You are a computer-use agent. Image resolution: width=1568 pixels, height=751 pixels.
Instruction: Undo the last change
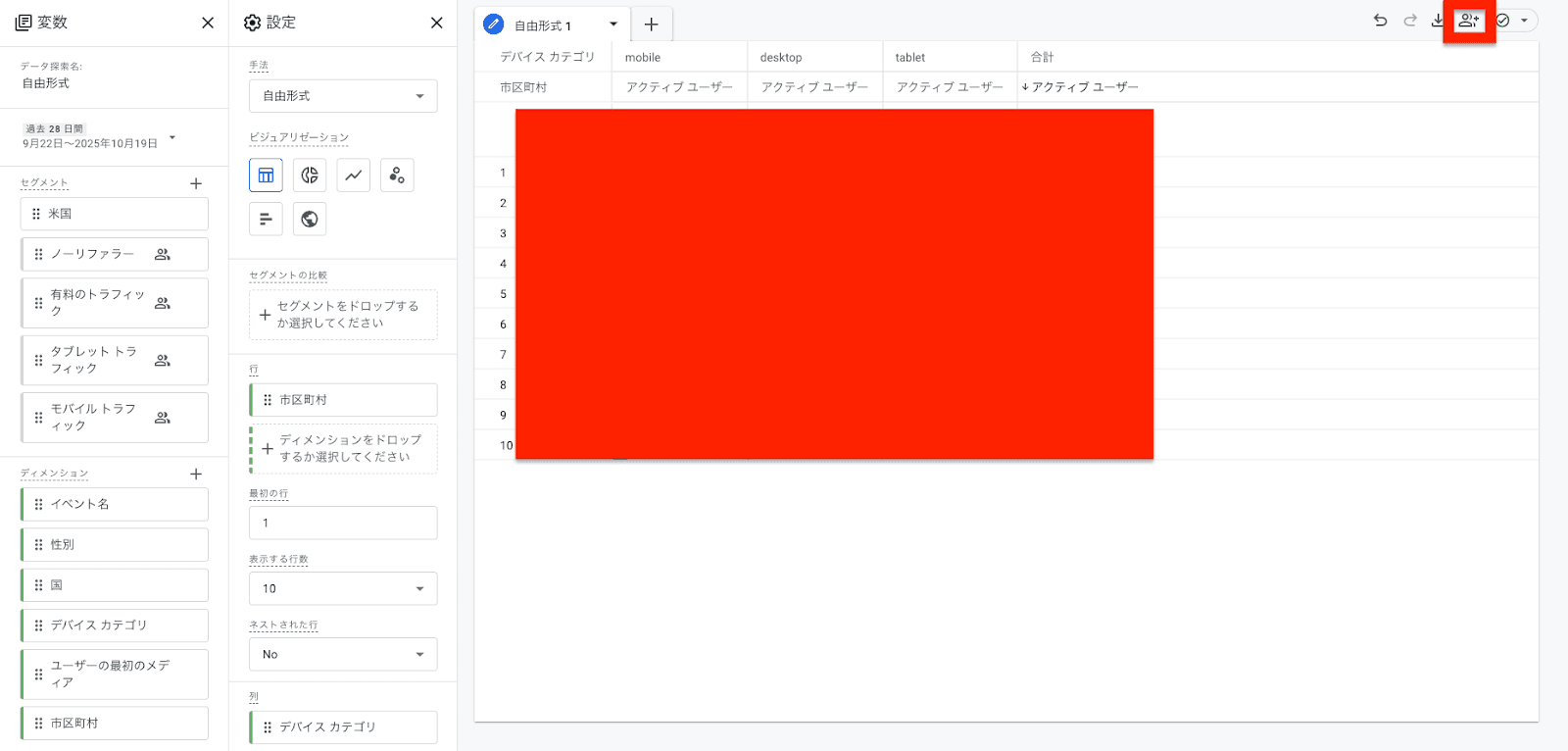click(1381, 21)
